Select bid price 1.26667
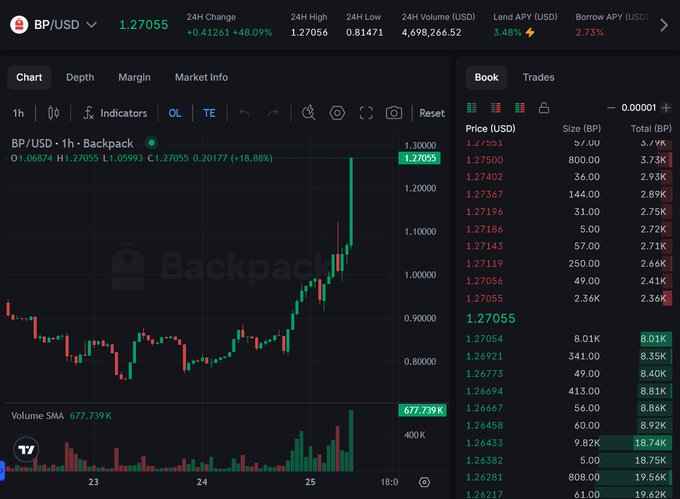Image resolution: width=680 pixels, height=499 pixels. [x=484, y=408]
